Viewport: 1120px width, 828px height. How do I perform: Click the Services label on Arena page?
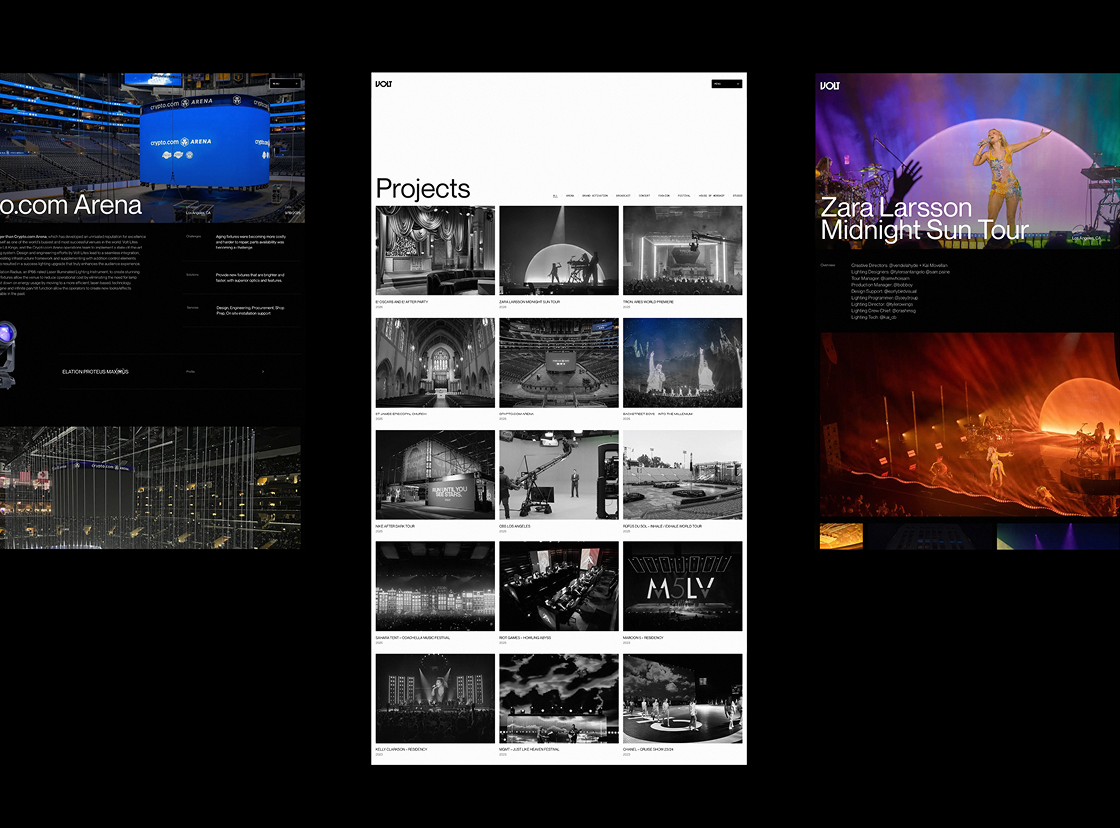pos(193,308)
